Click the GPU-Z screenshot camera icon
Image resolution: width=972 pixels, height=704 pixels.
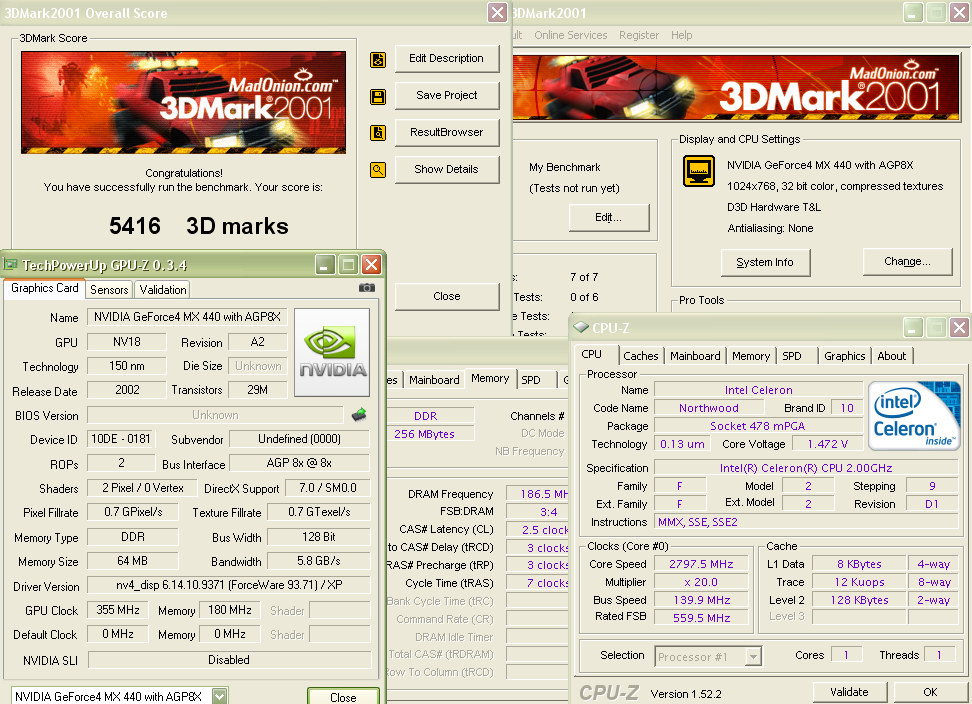[366, 288]
